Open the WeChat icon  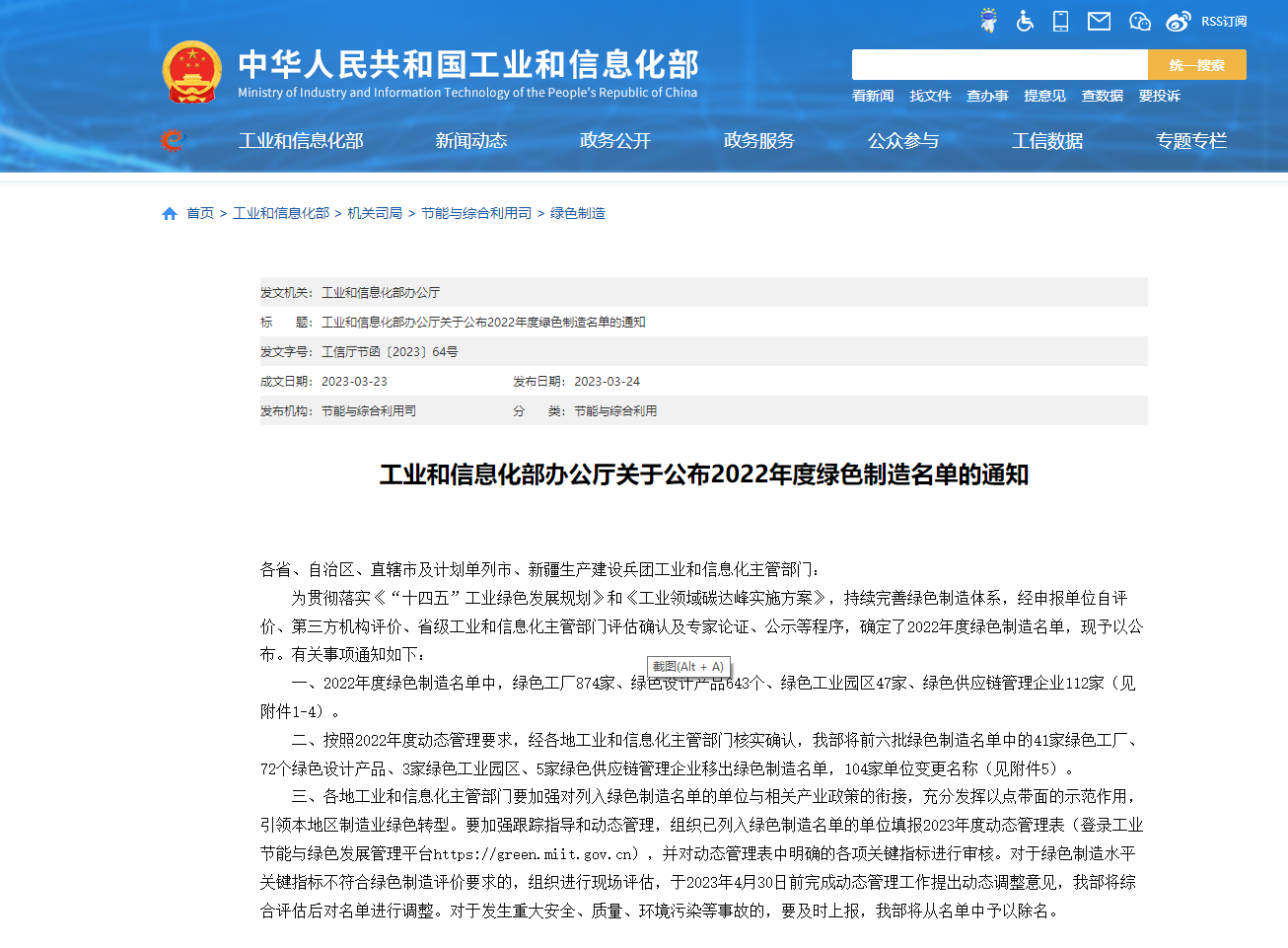tap(1139, 21)
